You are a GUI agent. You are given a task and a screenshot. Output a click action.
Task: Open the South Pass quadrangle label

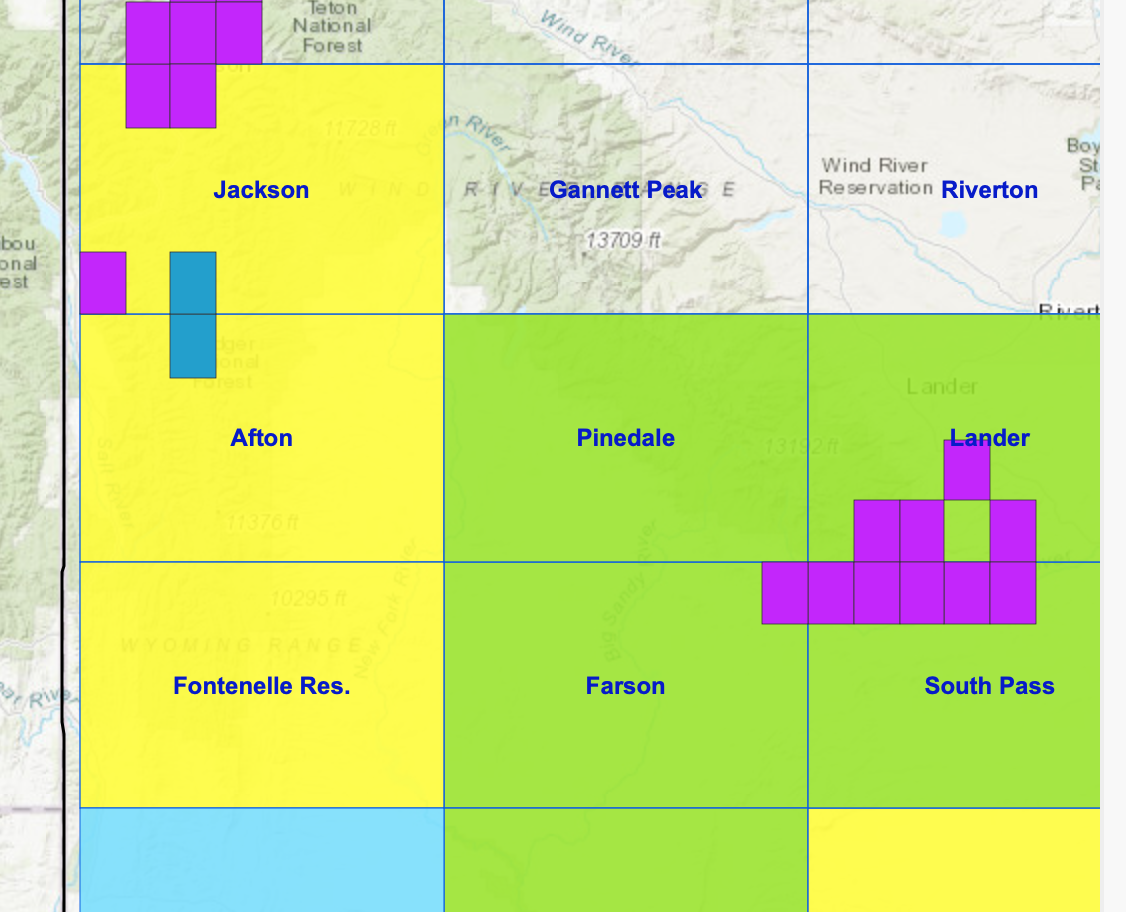pos(989,686)
